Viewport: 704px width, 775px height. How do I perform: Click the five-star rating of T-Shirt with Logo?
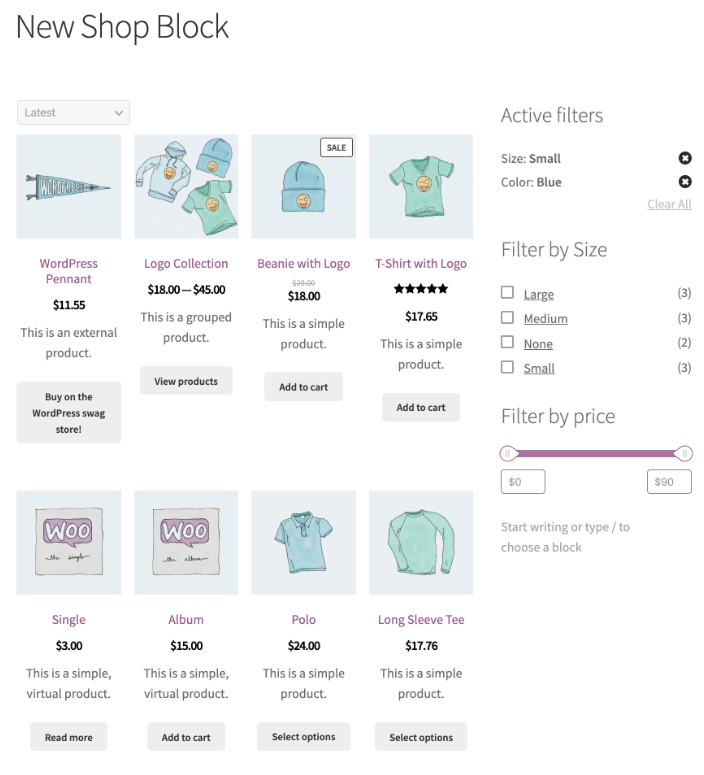421,289
